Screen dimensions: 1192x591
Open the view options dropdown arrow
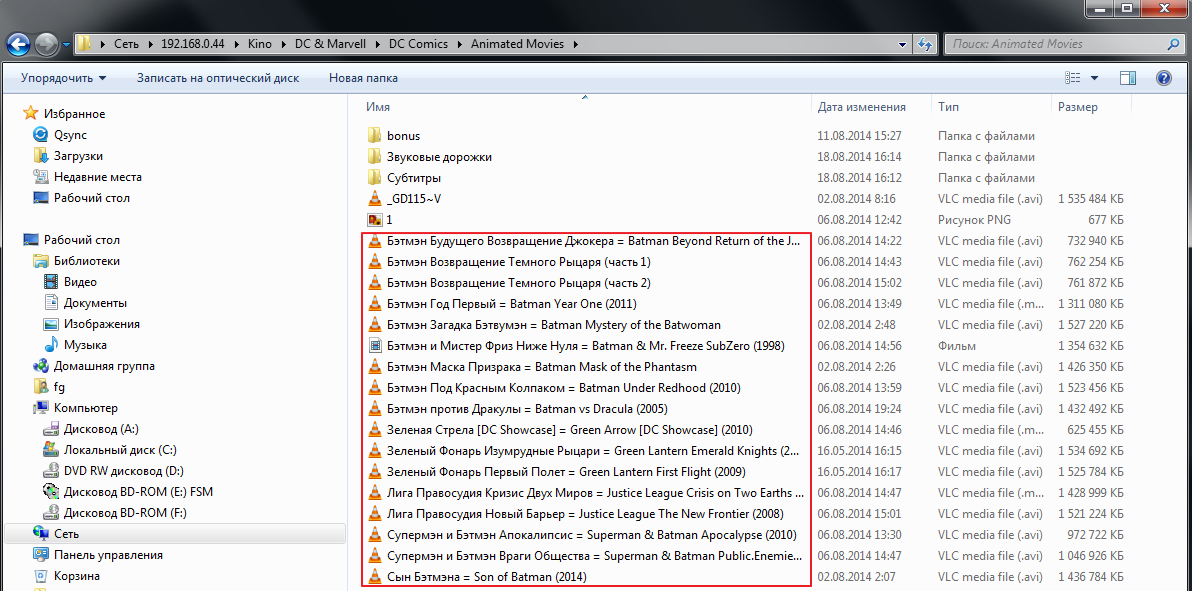click(1094, 78)
